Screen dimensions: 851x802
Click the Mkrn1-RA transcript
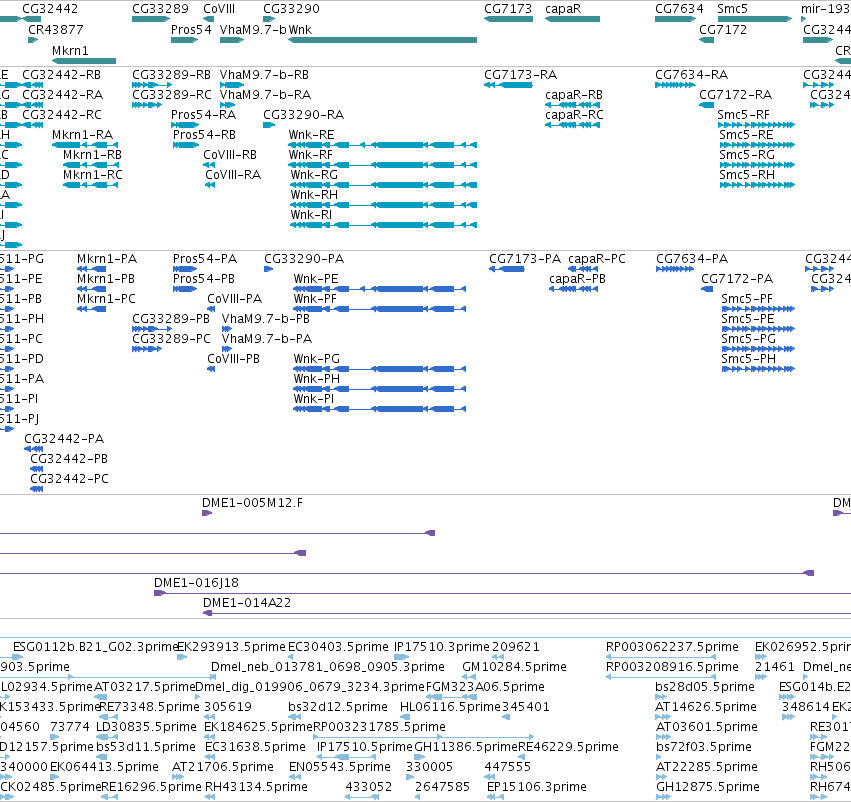[84, 145]
